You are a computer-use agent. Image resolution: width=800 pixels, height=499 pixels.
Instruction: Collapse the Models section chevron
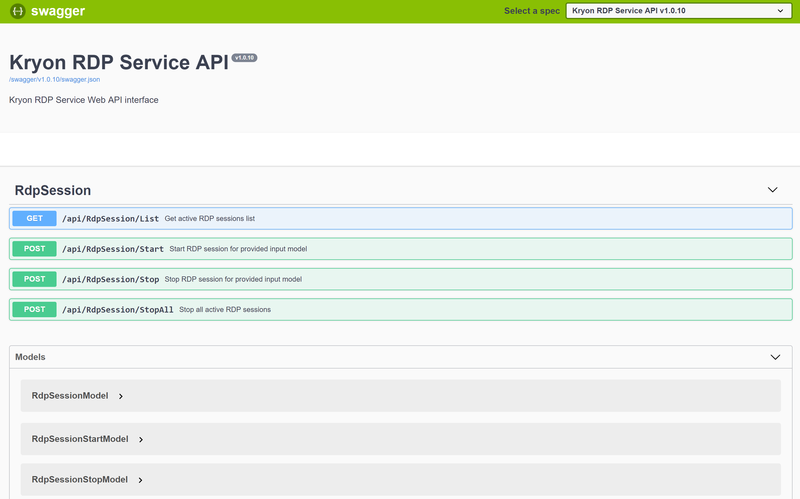tap(775, 357)
